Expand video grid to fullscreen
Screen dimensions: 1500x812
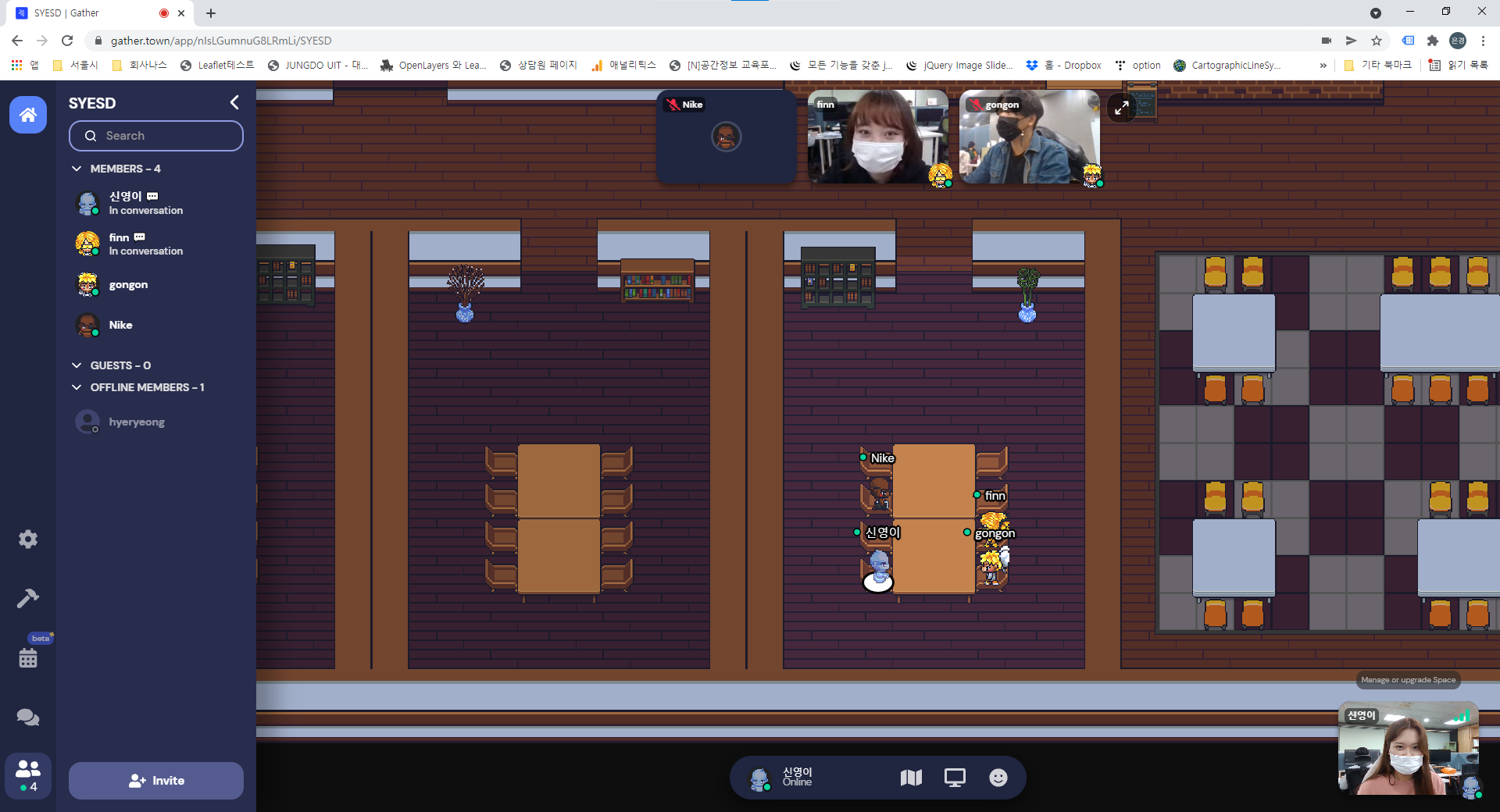(x=1122, y=108)
